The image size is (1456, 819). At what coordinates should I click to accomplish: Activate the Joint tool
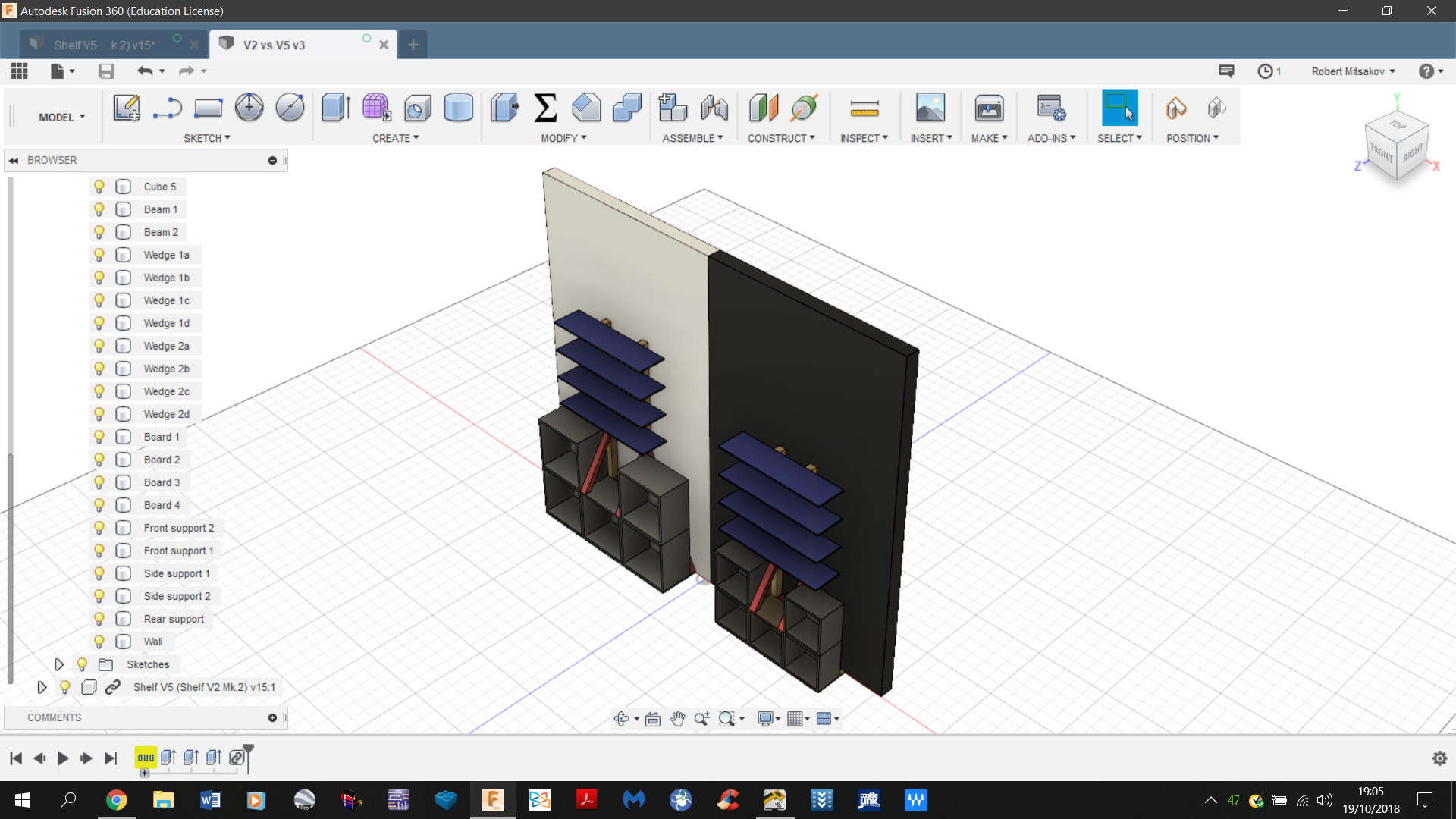pos(714,108)
